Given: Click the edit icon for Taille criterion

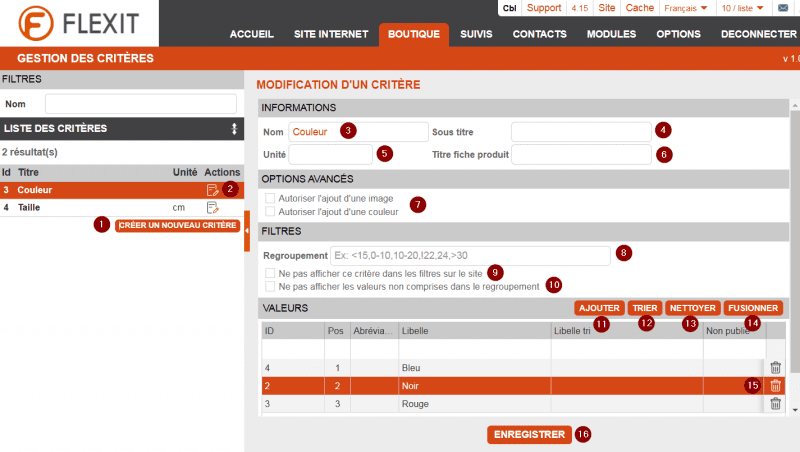Looking at the screenshot, I should 212,208.
